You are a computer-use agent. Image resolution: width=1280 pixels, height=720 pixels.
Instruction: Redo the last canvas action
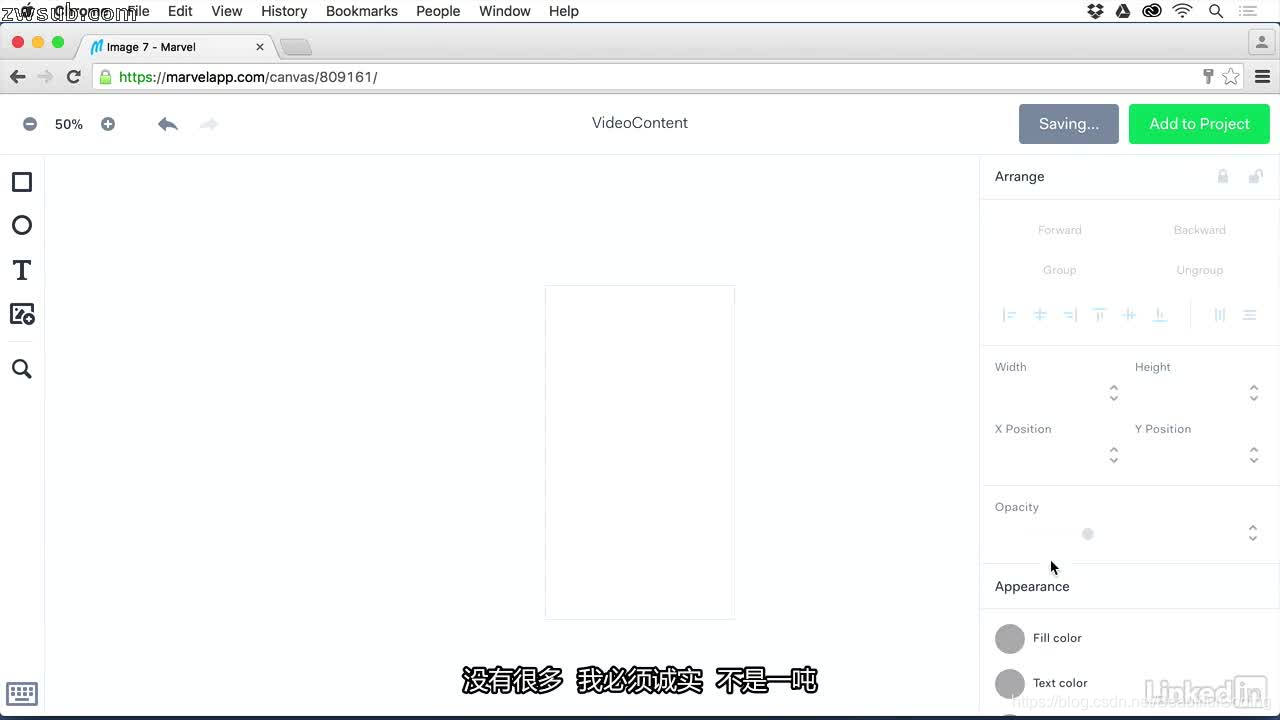pos(209,124)
